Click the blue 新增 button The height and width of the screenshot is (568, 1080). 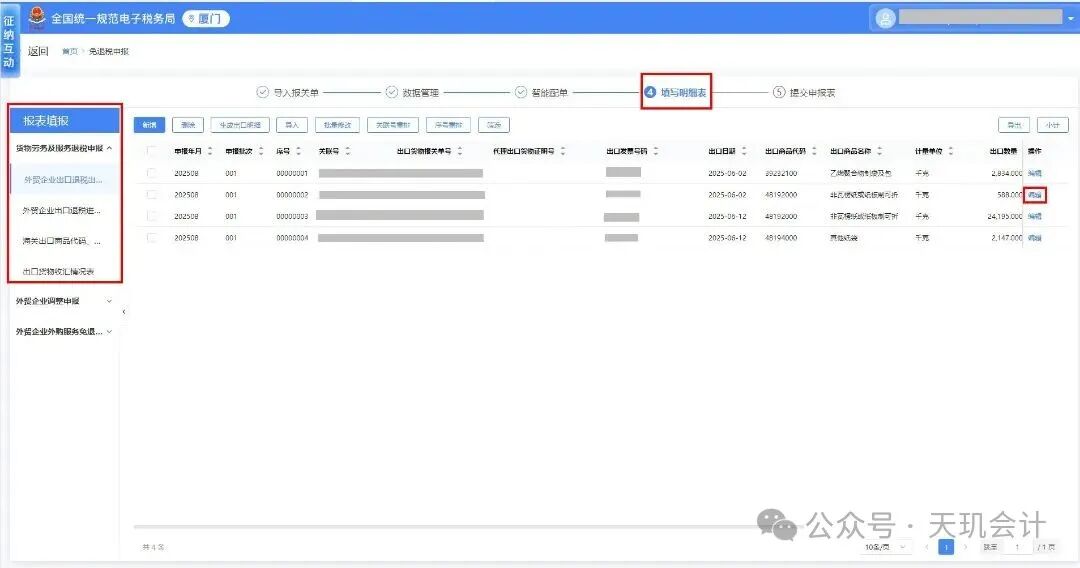(149, 125)
